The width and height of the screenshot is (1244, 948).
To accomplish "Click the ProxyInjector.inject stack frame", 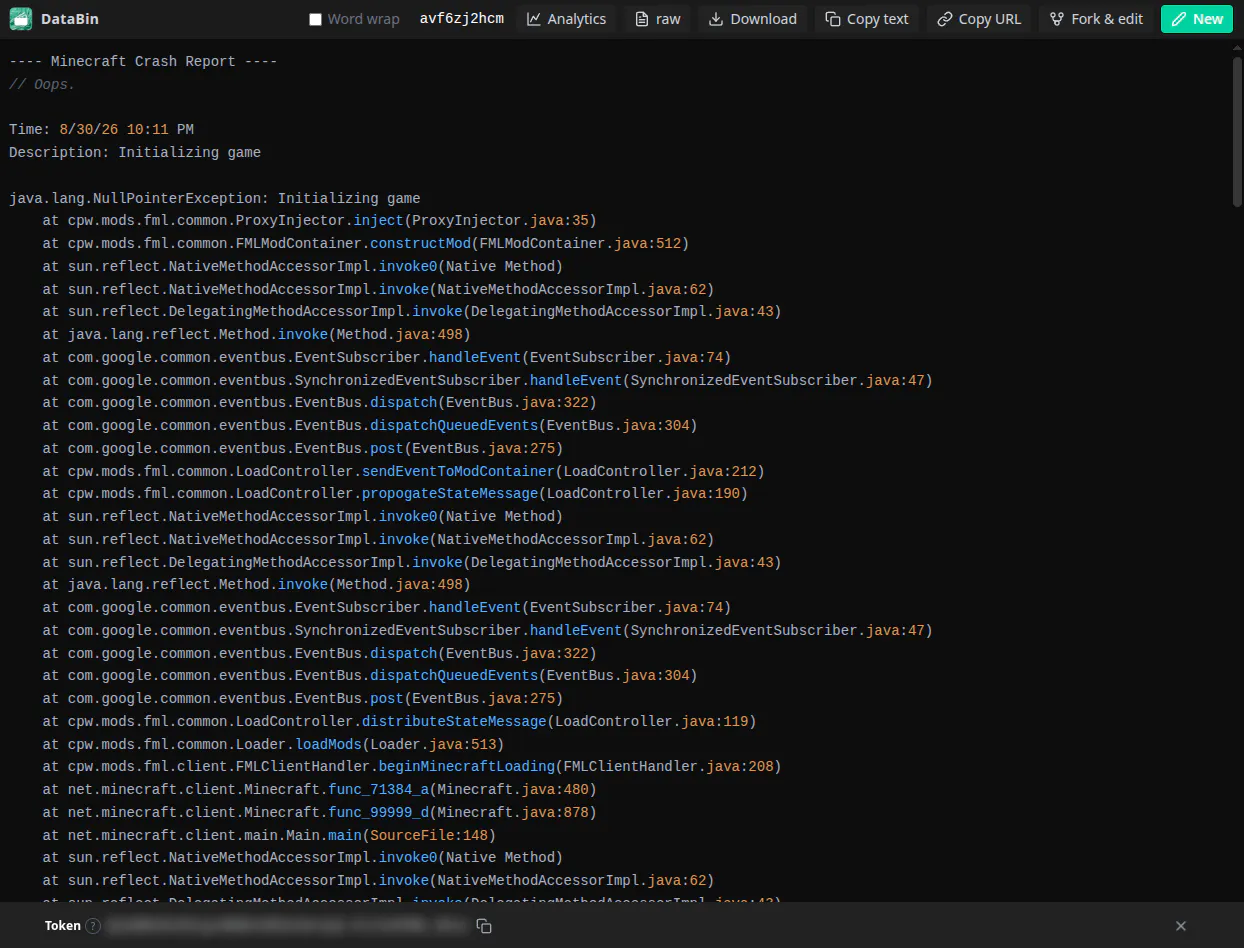I will click(319, 221).
